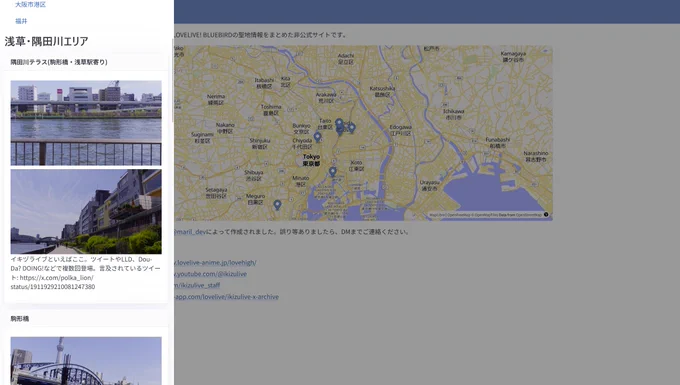The height and width of the screenshot is (385, 680).
Task: Open the lovelive-anime.jp/lovehigh/ link
Action: tap(215, 263)
